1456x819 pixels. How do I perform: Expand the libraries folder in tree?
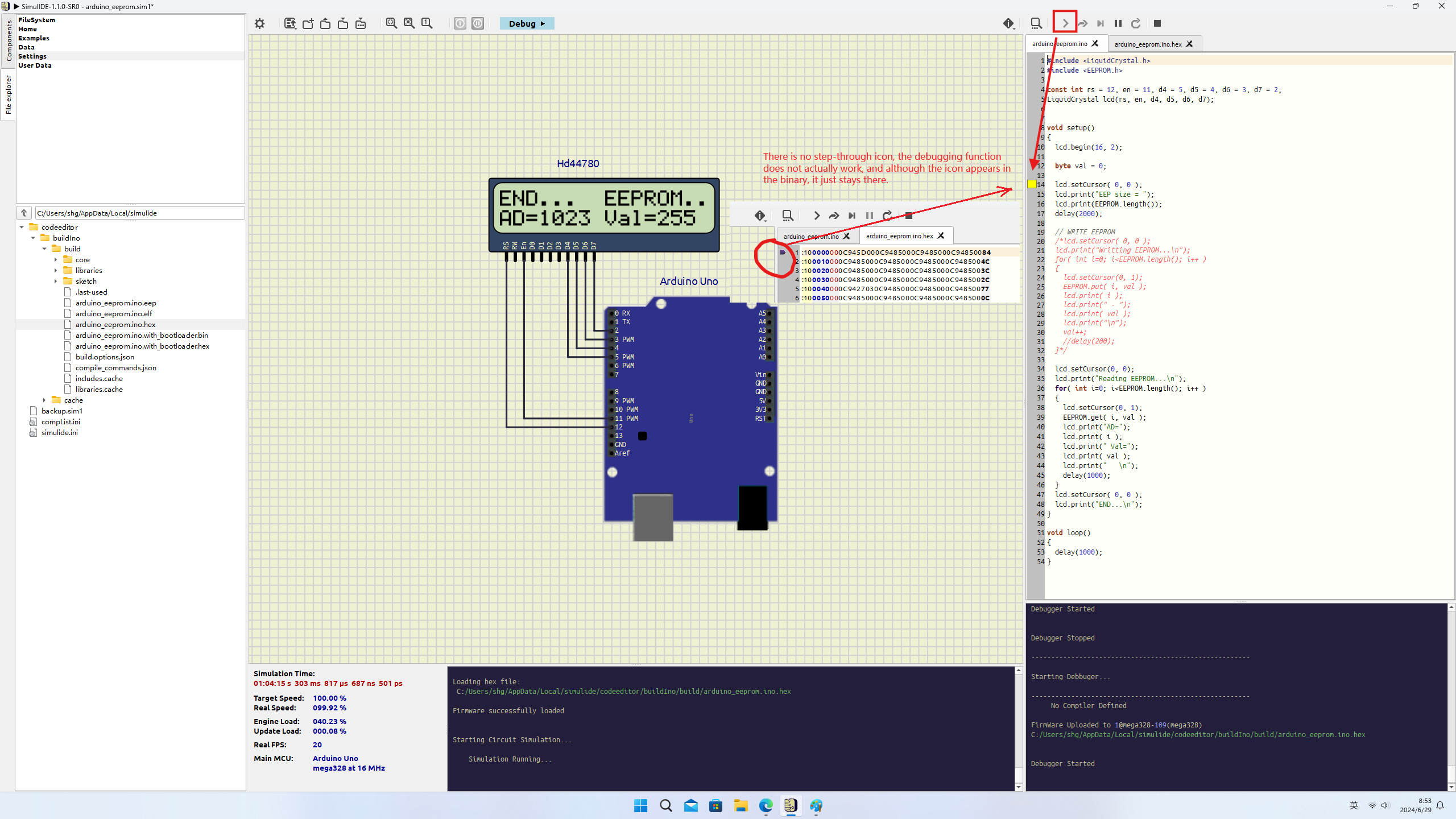click(x=56, y=270)
